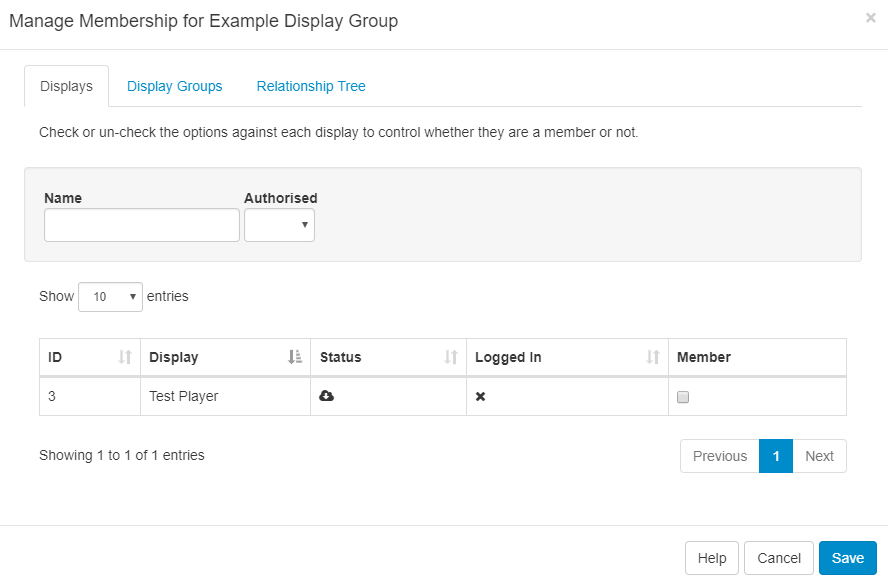Click inside the Name filter field
Screen dimensions: 888x586
141,225
